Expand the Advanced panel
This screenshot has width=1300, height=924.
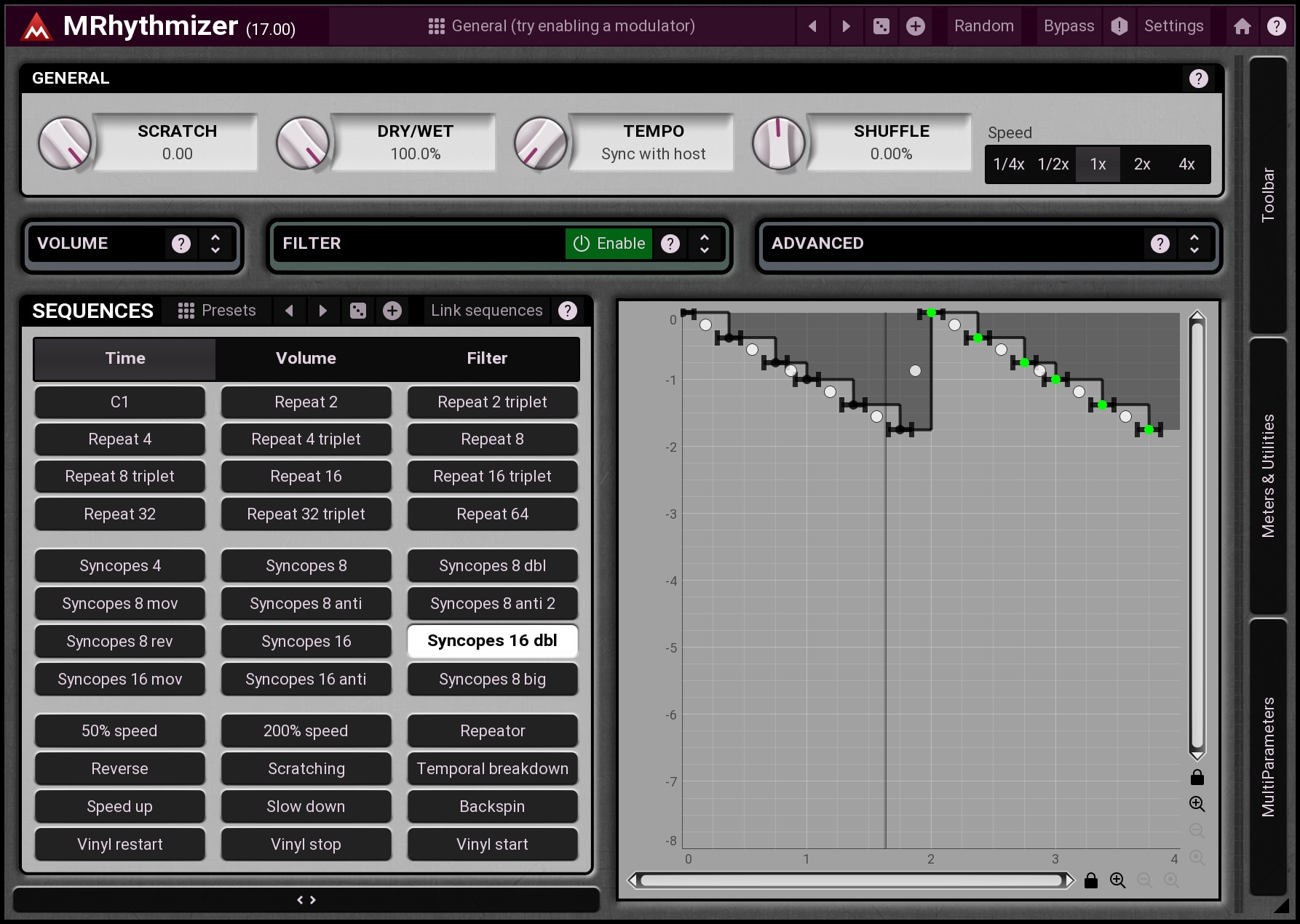coord(1194,244)
